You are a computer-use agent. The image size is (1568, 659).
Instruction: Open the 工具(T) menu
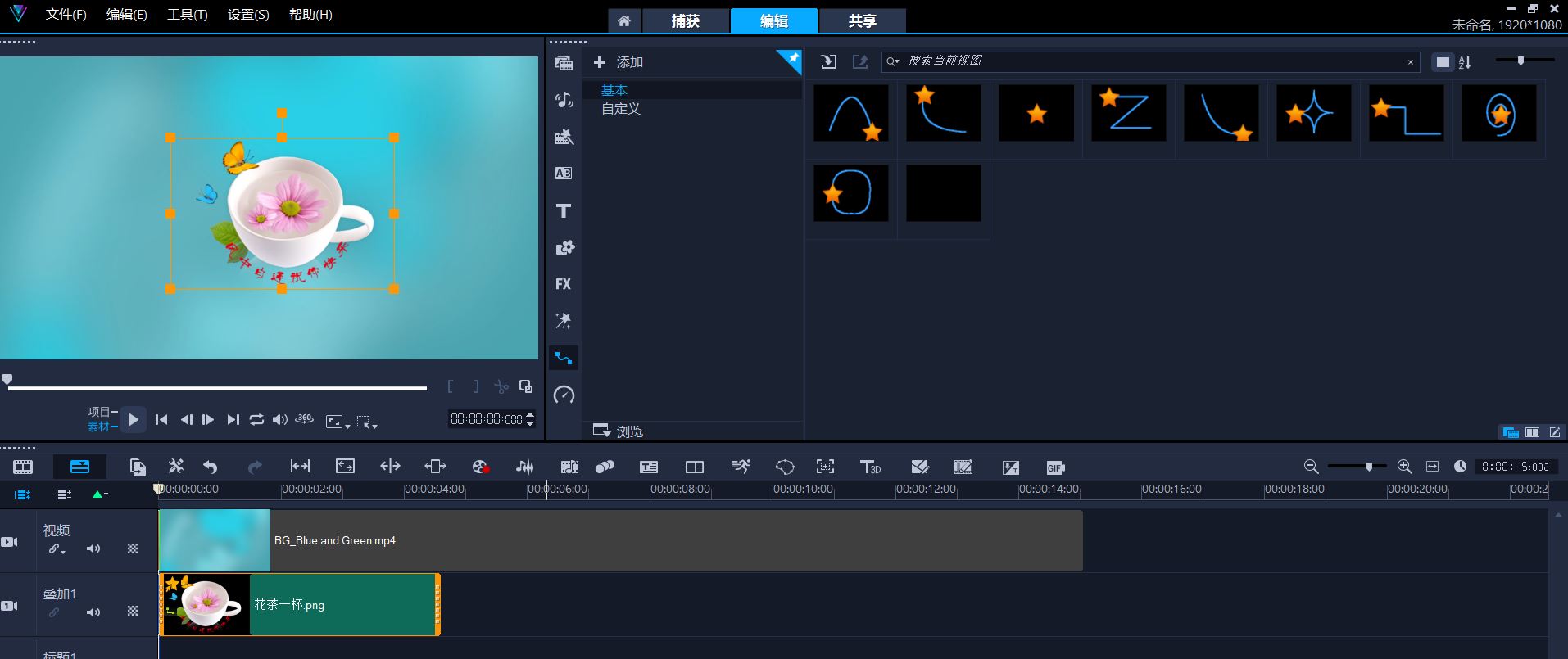[188, 15]
